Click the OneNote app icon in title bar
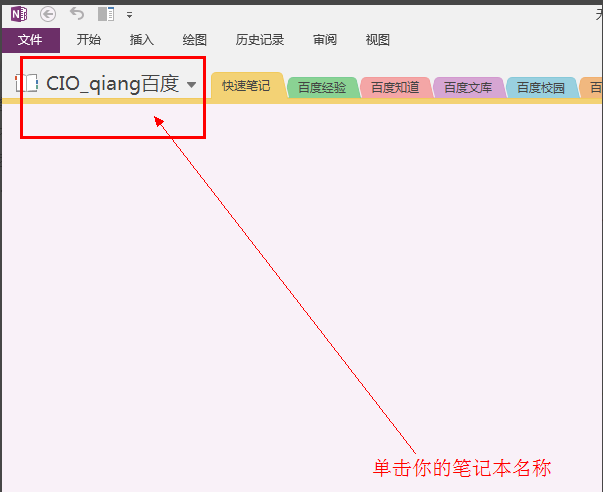This screenshot has height=492, width=603. 20,14
